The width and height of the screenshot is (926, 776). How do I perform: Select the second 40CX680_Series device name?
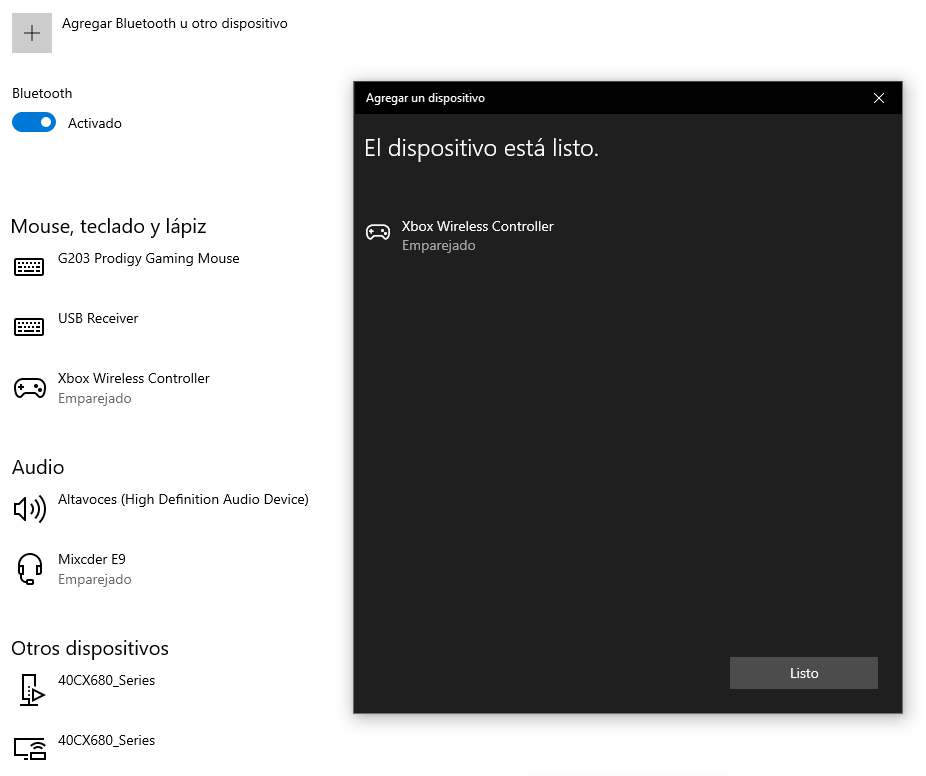pyautogui.click(x=106, y=741)
